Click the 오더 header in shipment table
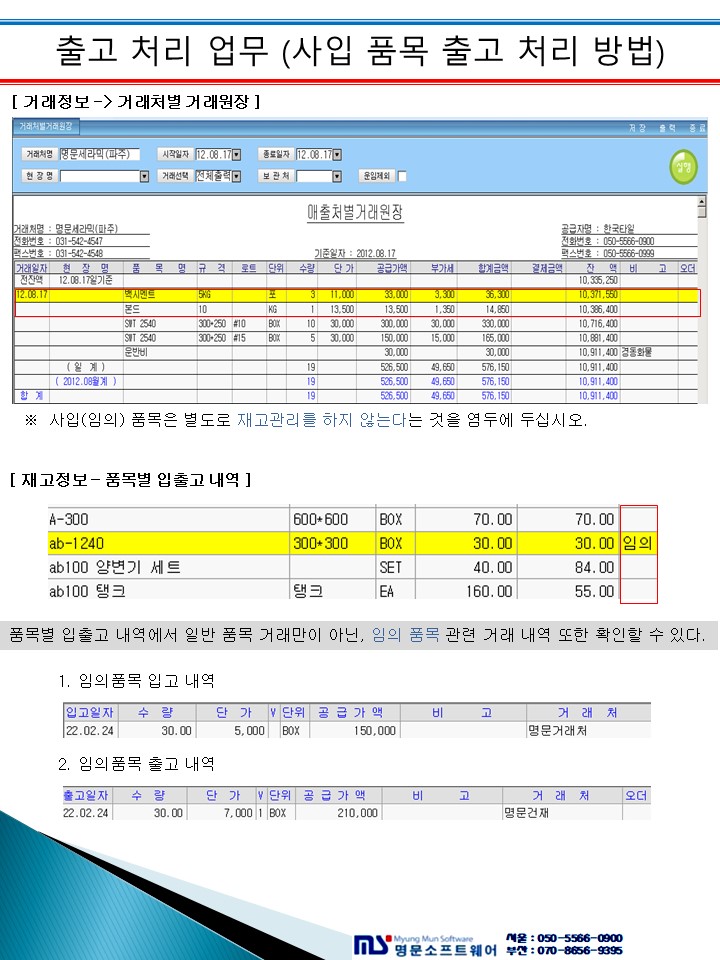Image resolution: width=720 pixels, height=960 pixels. 636,795
